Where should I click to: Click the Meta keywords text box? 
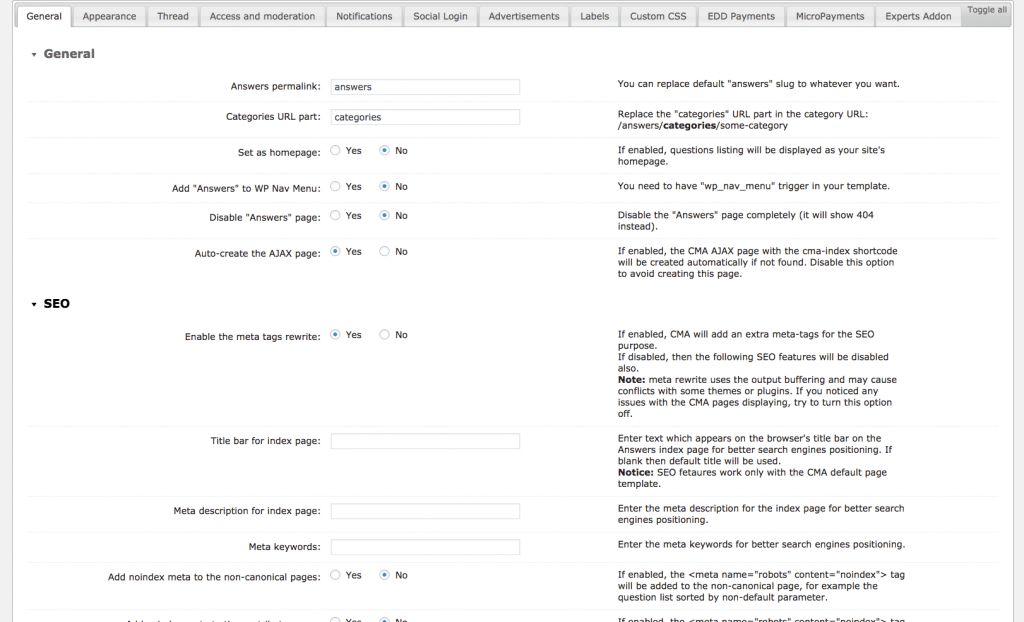(x=424, y=546)
